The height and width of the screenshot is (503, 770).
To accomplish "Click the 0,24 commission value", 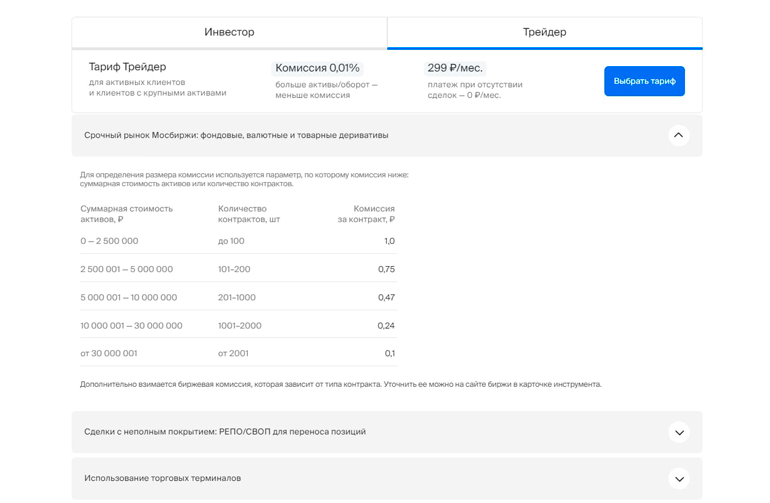I will pos(386,326).
